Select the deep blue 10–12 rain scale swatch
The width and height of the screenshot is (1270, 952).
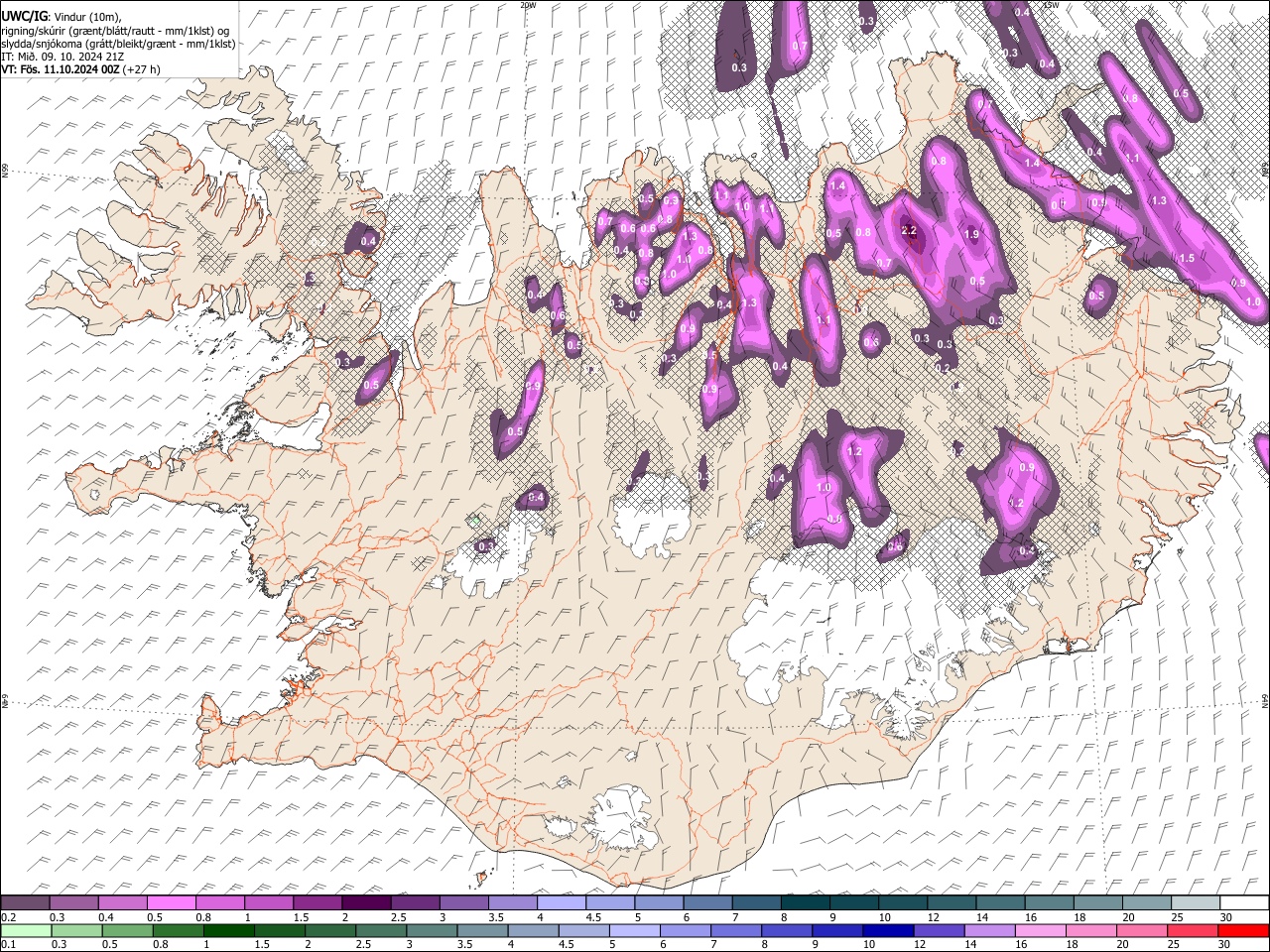(888, 930)
